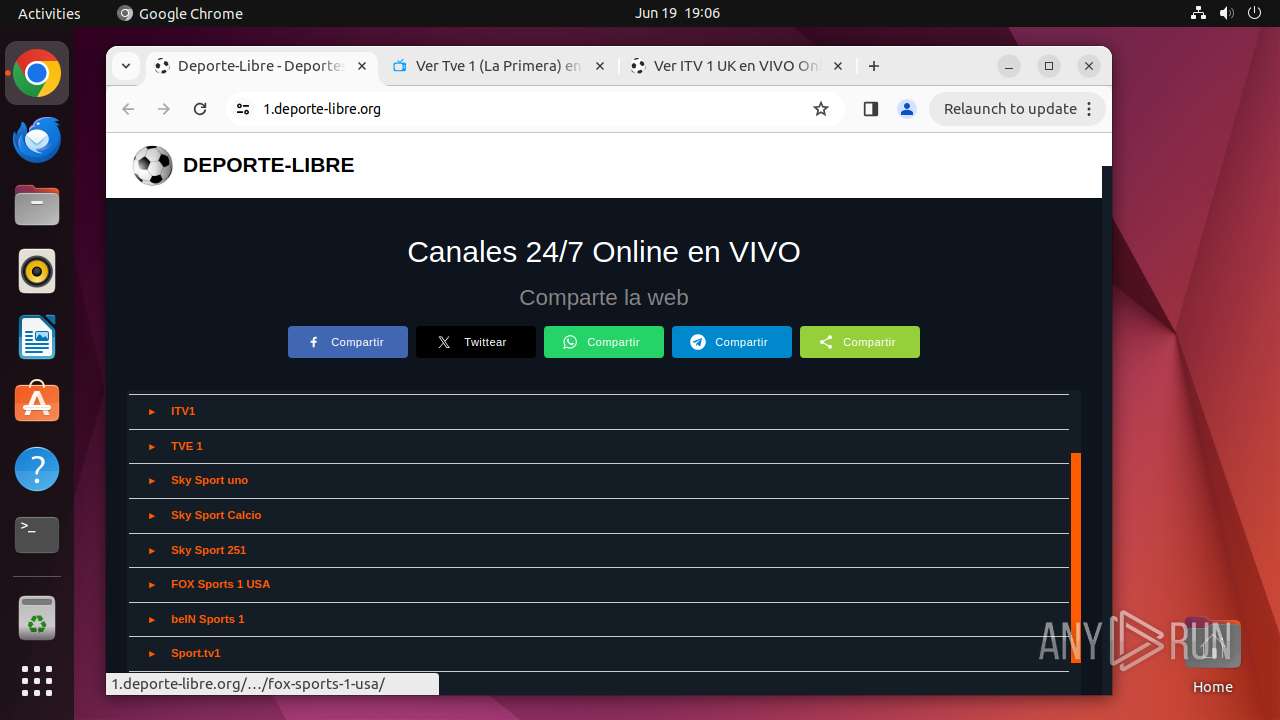Share on Facebook via Compartir button
This screenshot has height=720, width=1280.
point(348,342)
